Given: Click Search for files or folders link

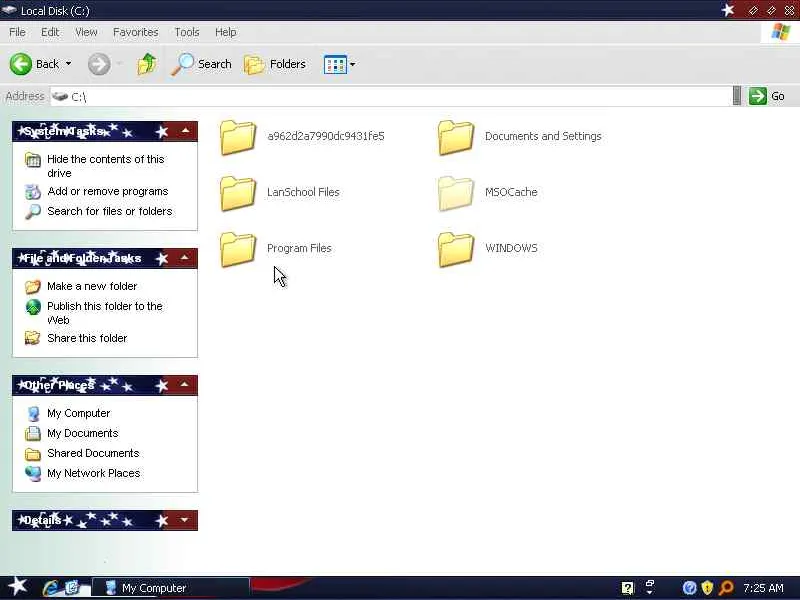Looking at the screenshot, I should 110,211.
